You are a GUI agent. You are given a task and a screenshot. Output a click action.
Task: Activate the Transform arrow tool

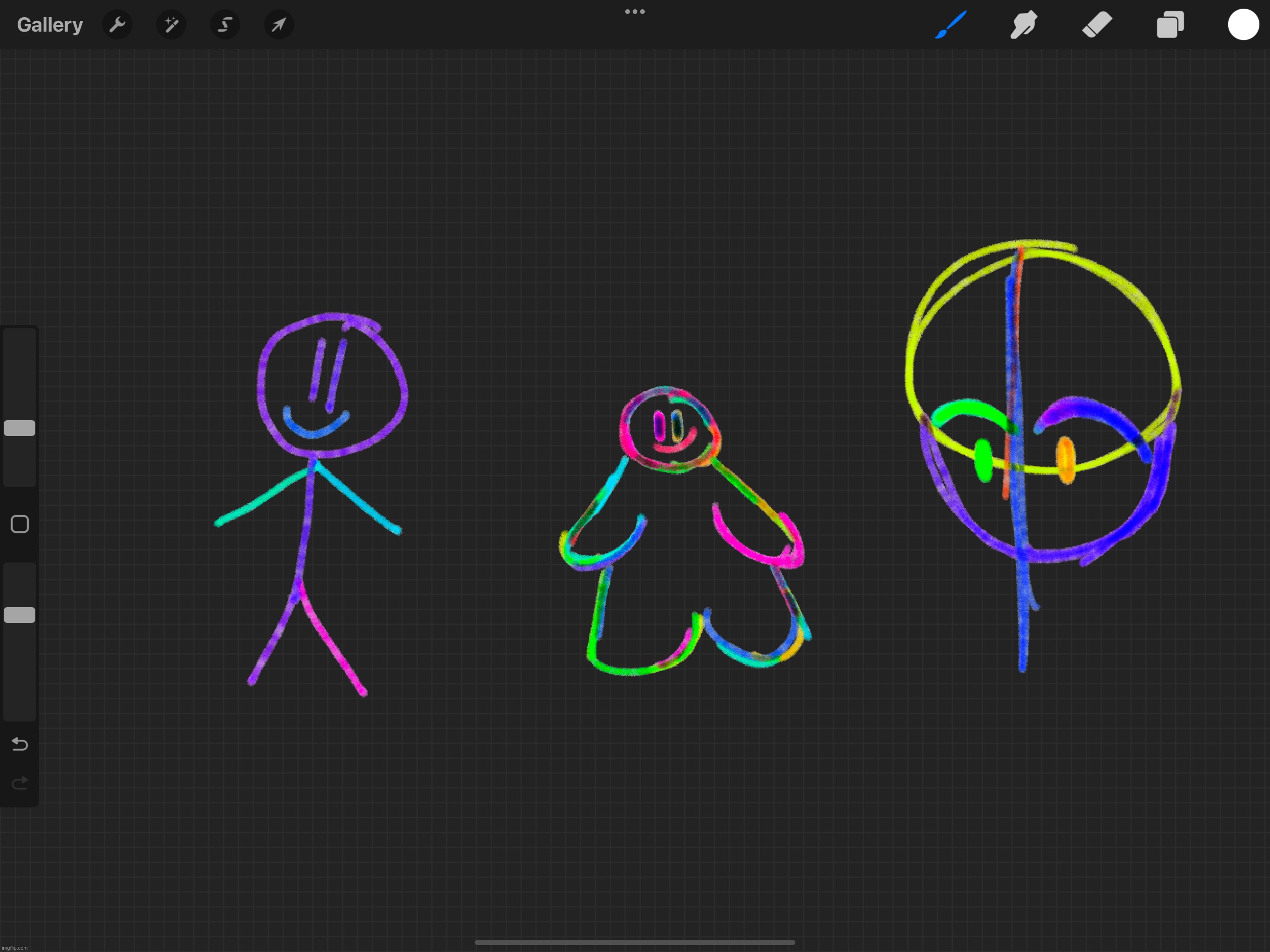click(278, 25)
